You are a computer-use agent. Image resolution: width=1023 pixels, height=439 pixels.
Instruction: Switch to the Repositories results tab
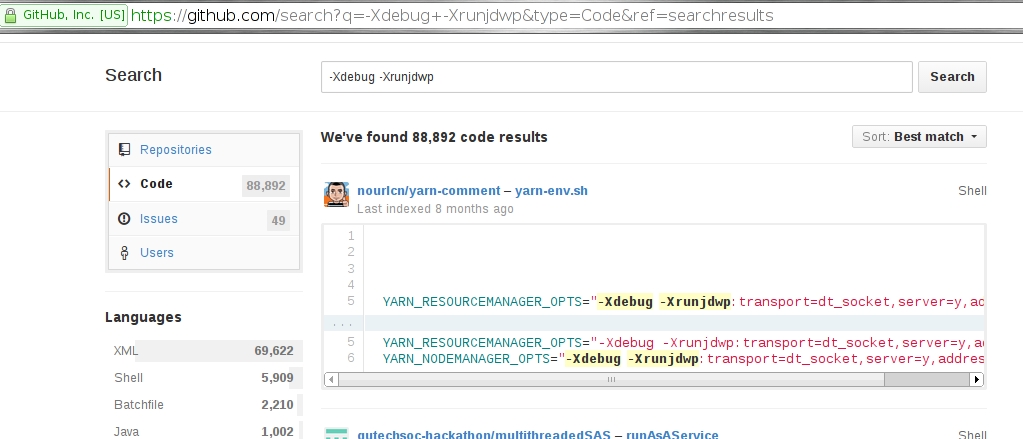coord(176,150)
